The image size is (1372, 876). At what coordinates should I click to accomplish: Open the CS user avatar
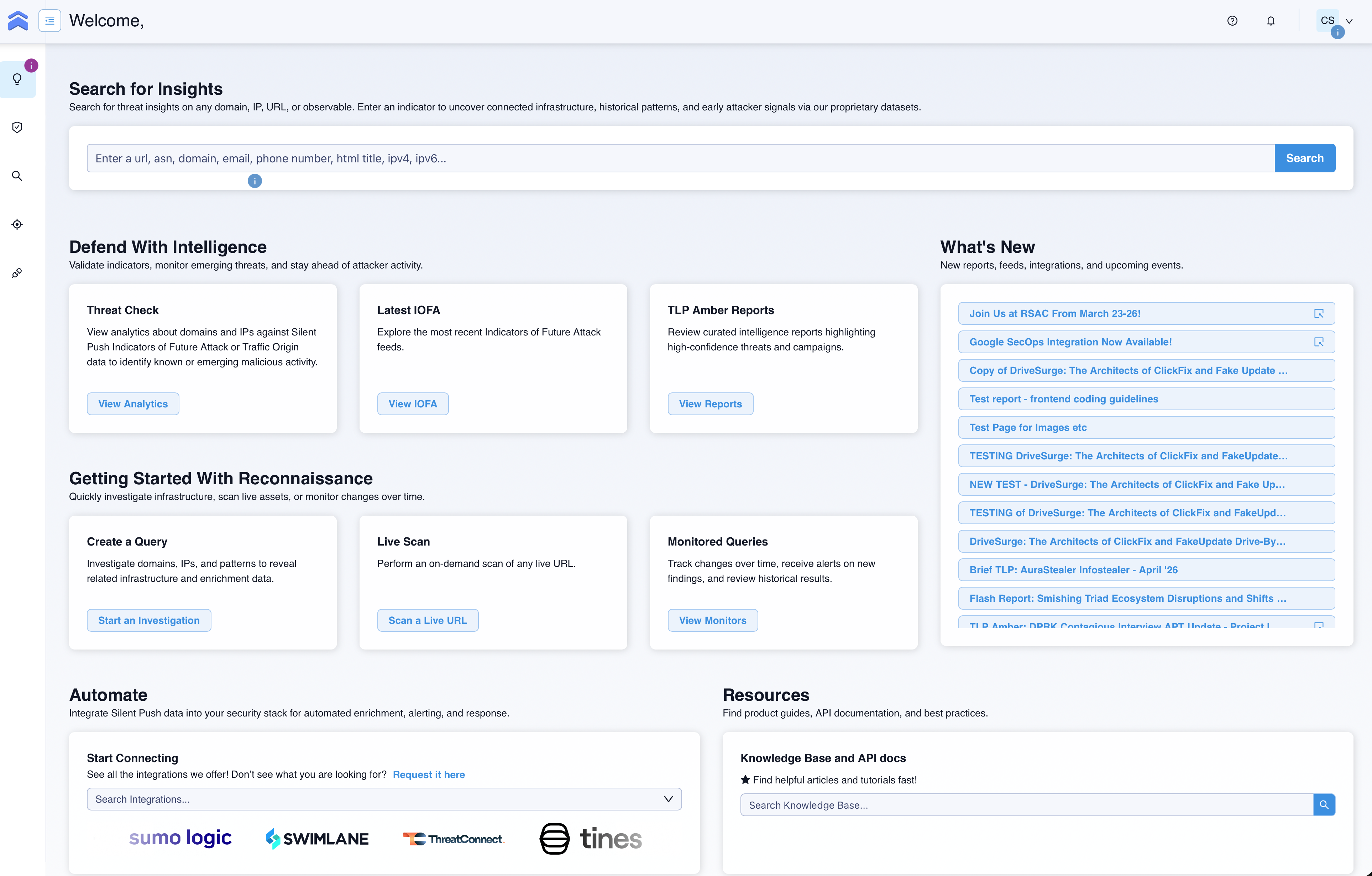(1327, 21)
